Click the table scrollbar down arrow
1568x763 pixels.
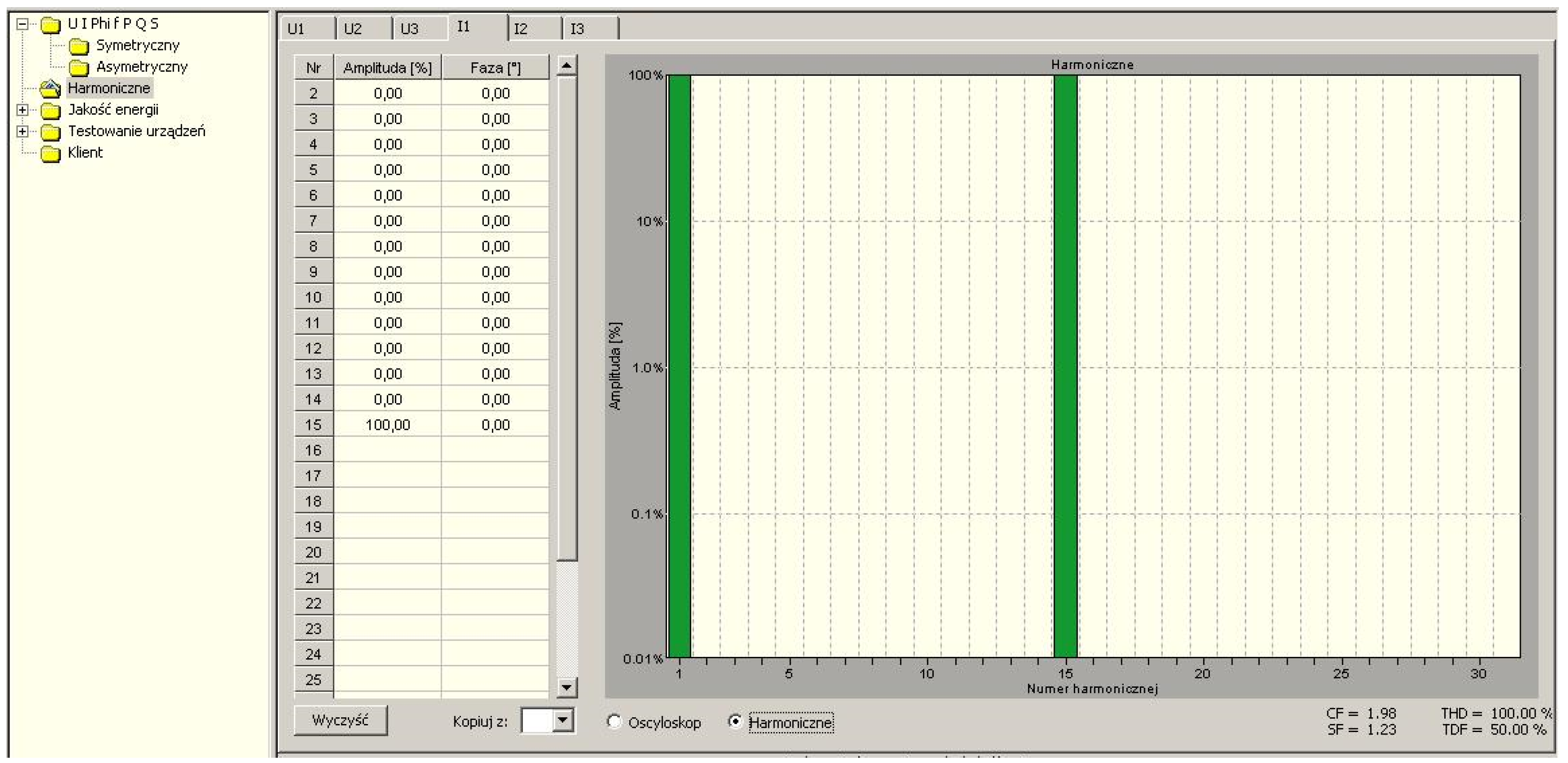point(567,687)
